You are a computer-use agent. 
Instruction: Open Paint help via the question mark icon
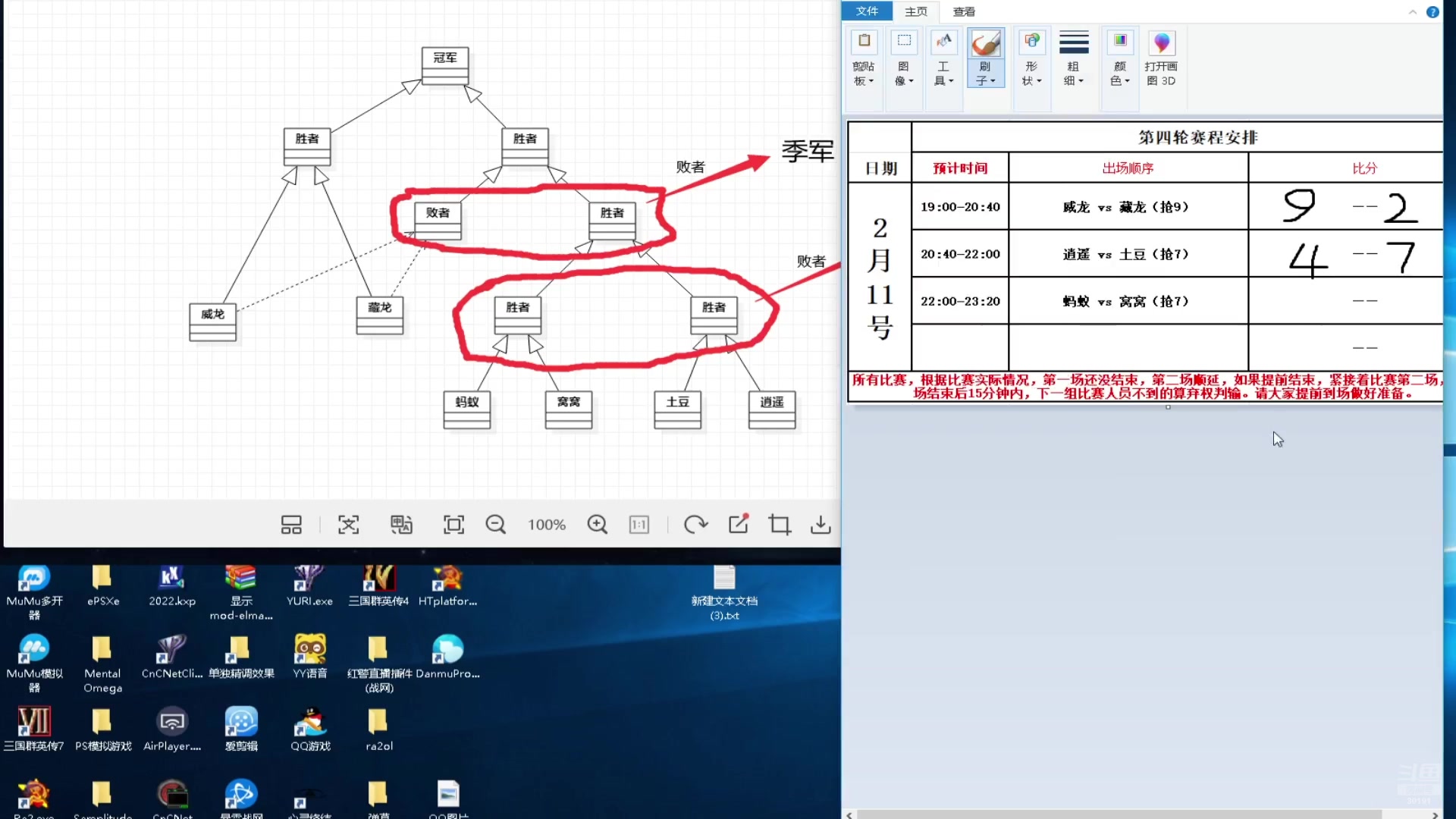1432,12
